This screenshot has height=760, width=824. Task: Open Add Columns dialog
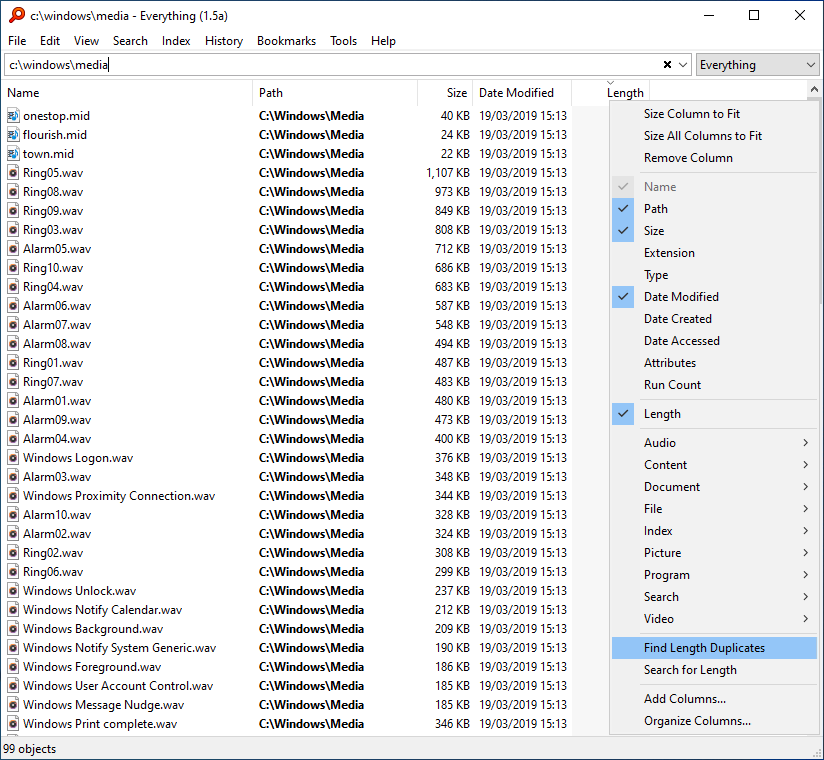pos(714,699)
